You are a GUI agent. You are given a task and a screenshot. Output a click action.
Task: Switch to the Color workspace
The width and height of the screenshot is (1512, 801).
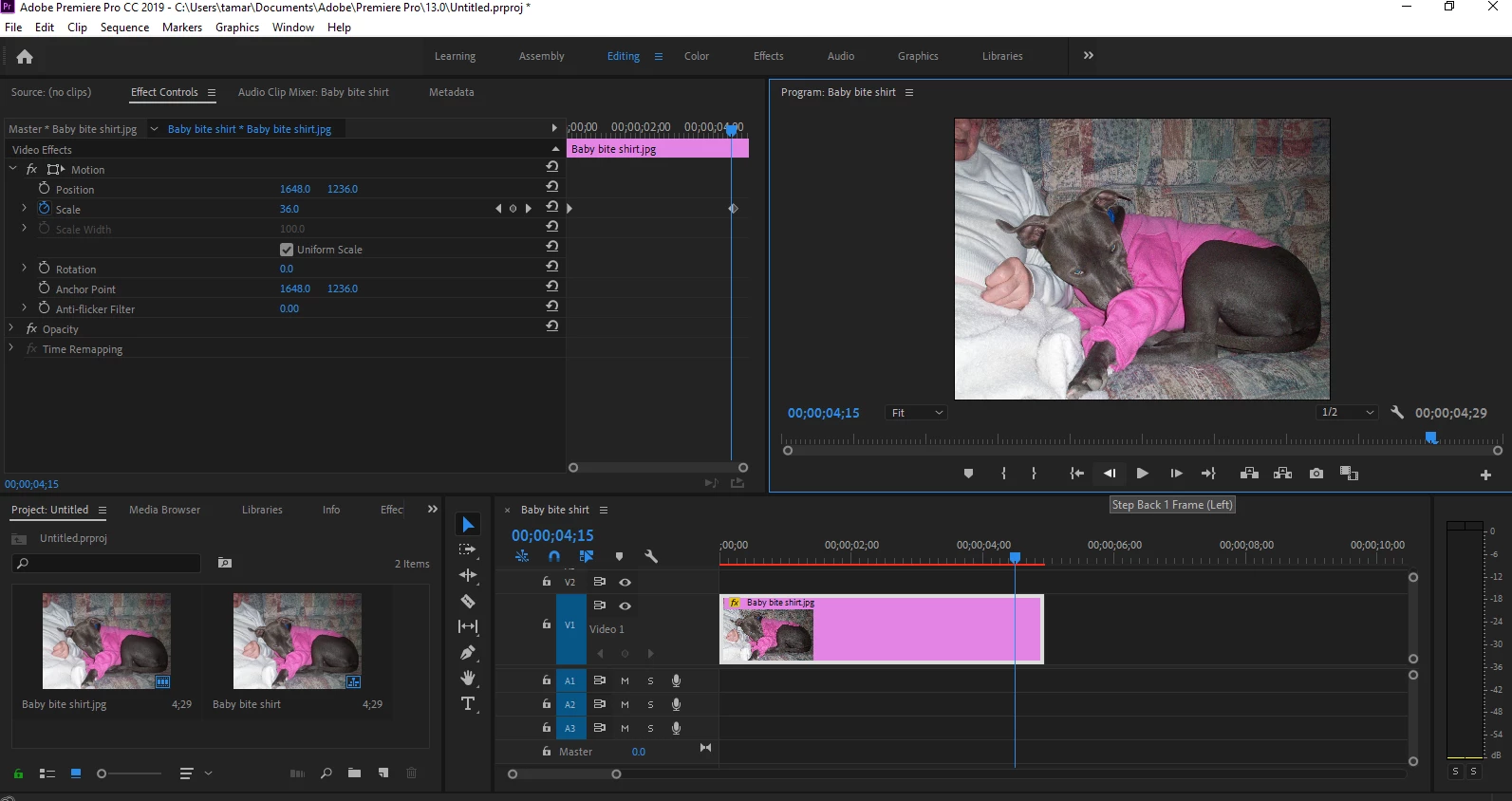697,56
